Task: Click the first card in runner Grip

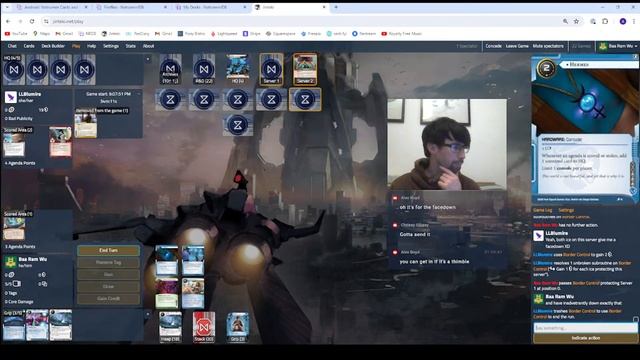Action: (x=14, y=325)
